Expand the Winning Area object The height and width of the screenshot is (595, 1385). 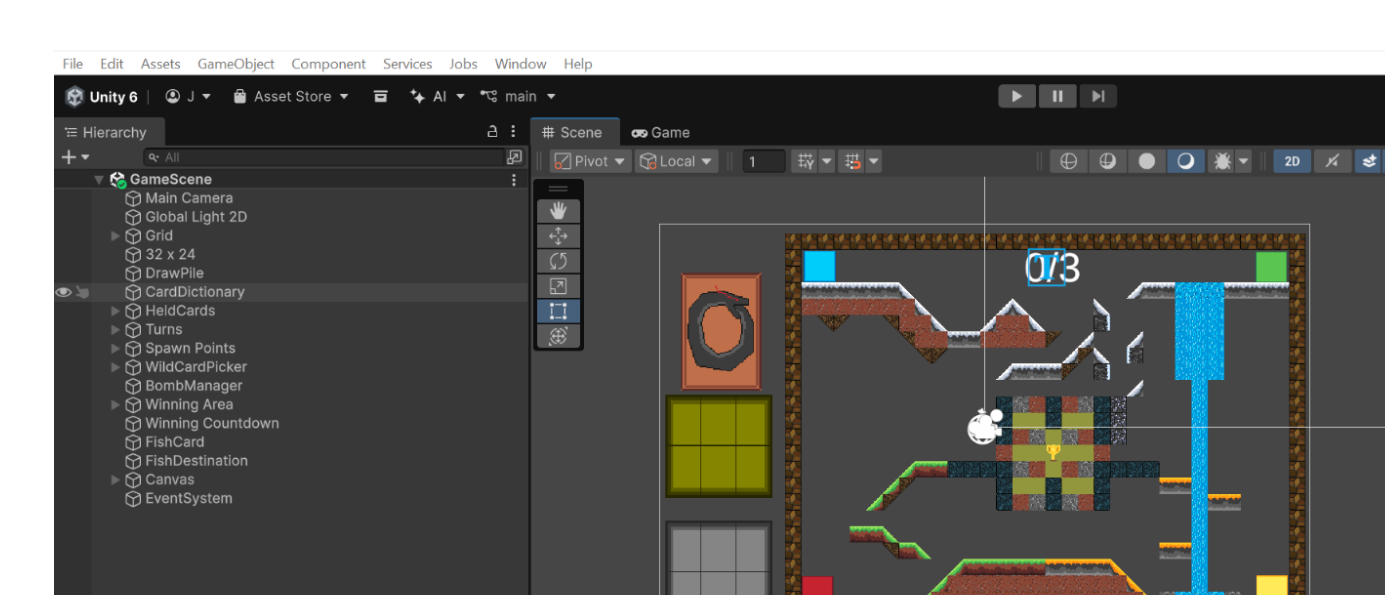pos(115,405)
